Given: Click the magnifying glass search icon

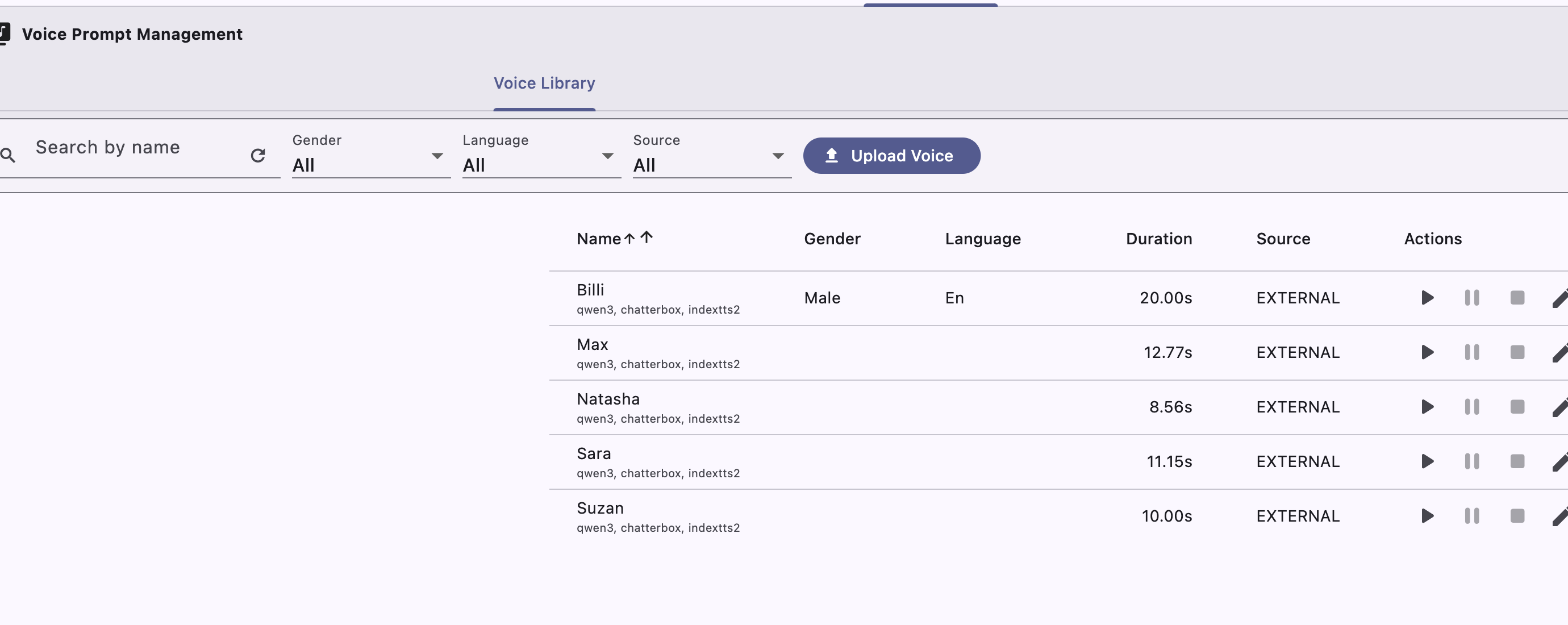Looking at the screenshot, I should click(x=9, y=155).
